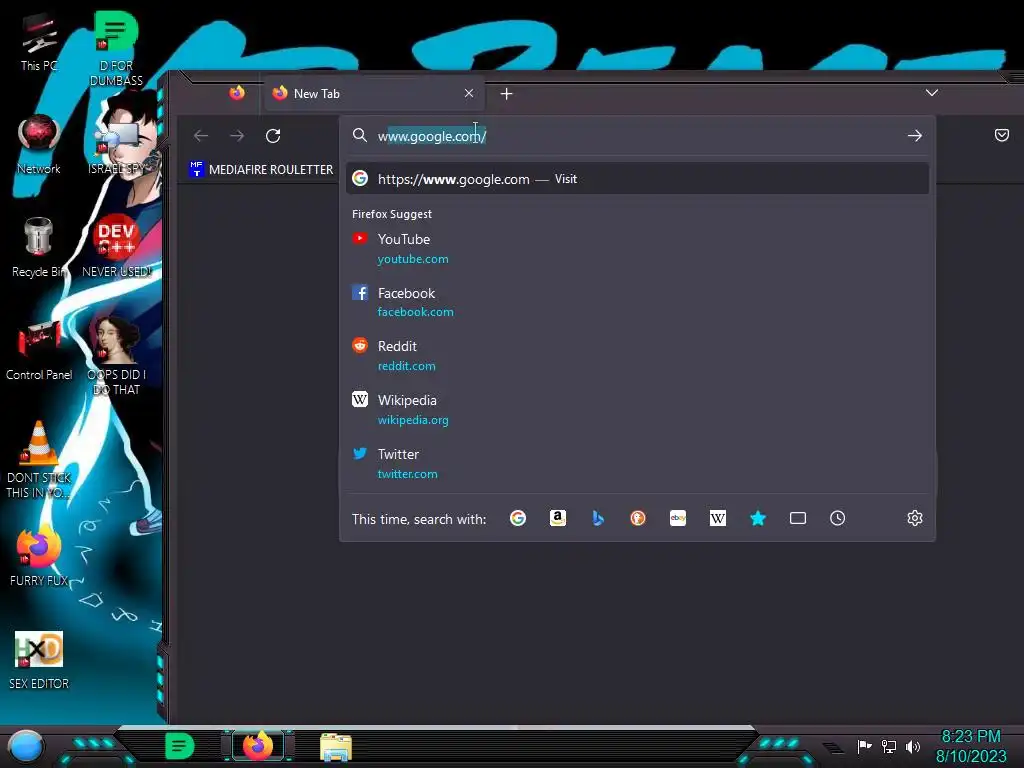Select NEVER USED Dev C++ icon
1024x768 pixels.
116,246
